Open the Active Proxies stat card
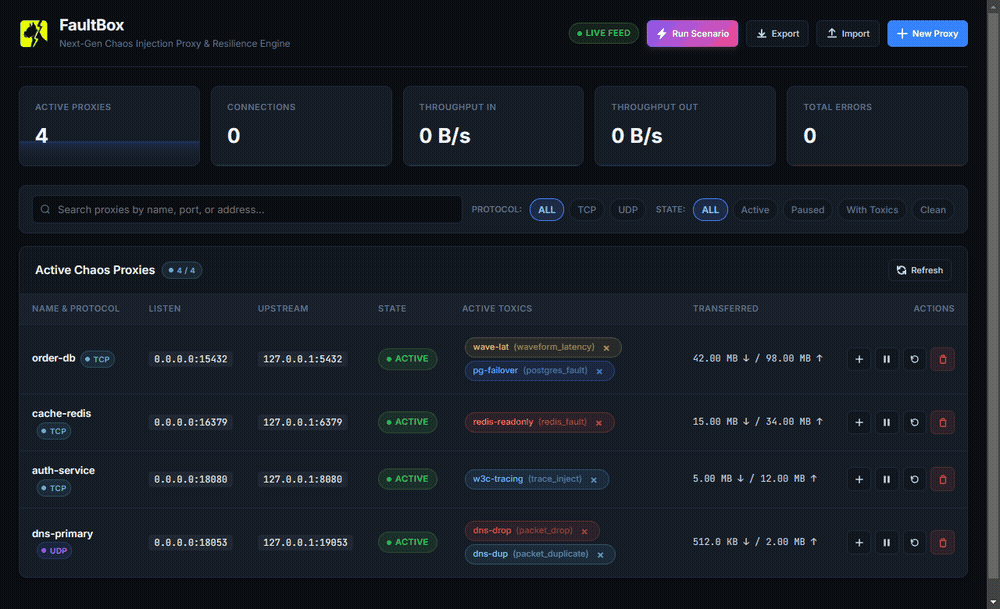This screenshot has width=1000, height=609. click(x=109, y=126)
